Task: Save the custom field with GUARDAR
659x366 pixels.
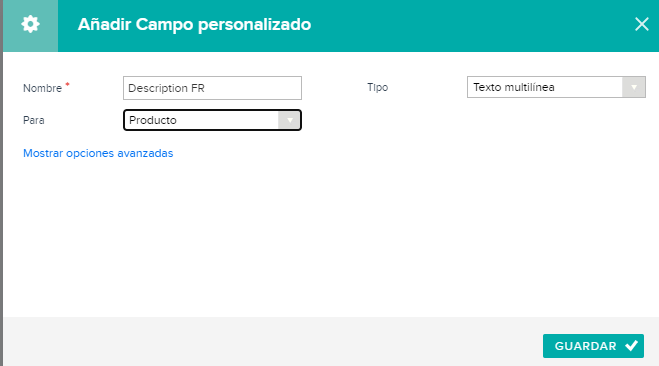Action: point(593,346)
